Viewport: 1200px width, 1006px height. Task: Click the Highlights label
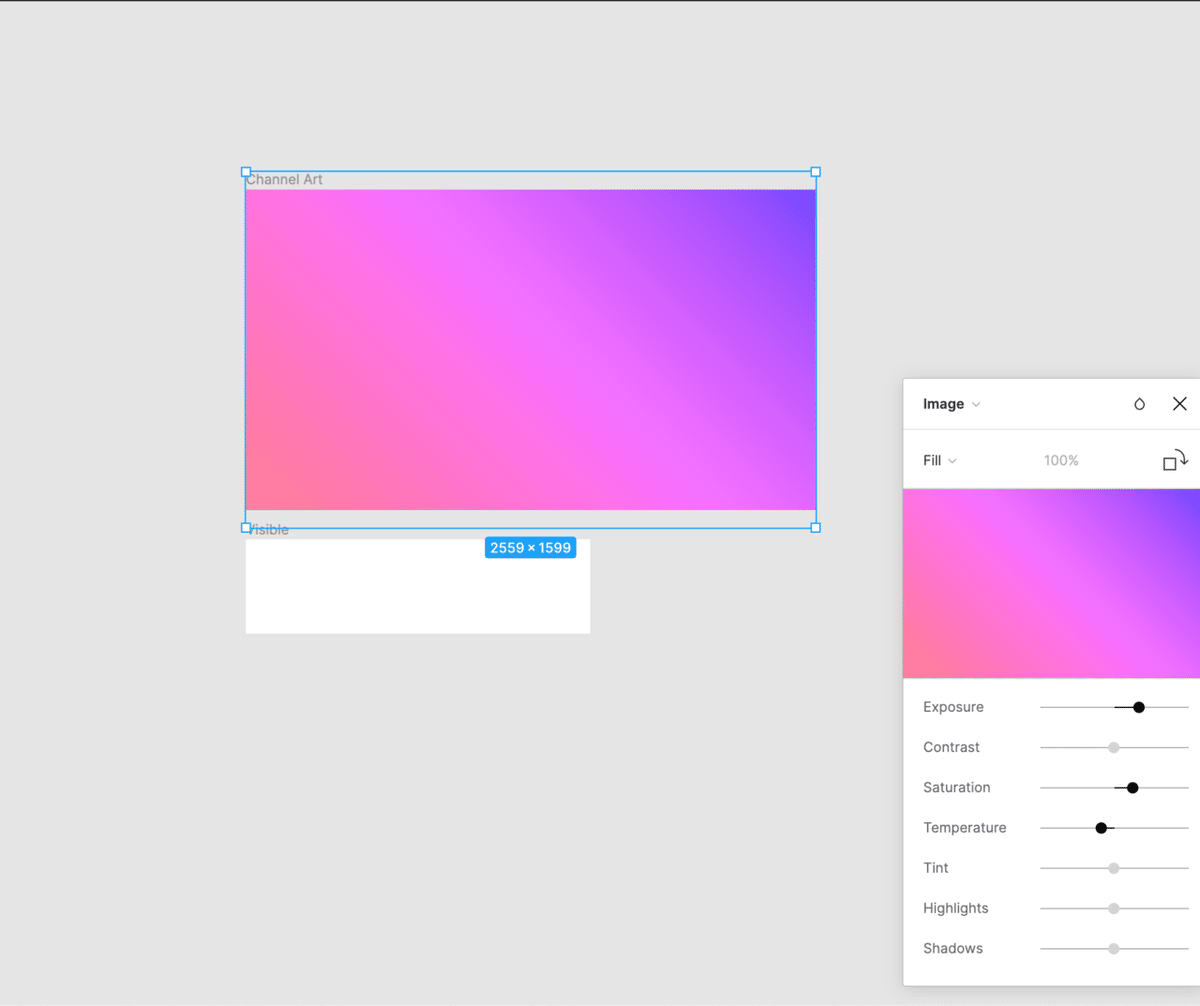pos(956,908)
